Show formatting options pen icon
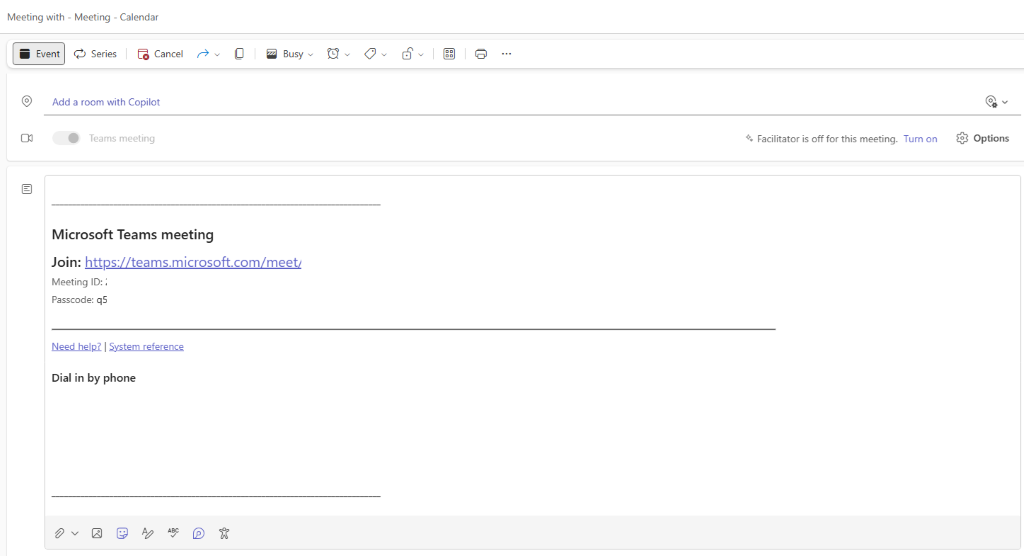 point(148,533)
